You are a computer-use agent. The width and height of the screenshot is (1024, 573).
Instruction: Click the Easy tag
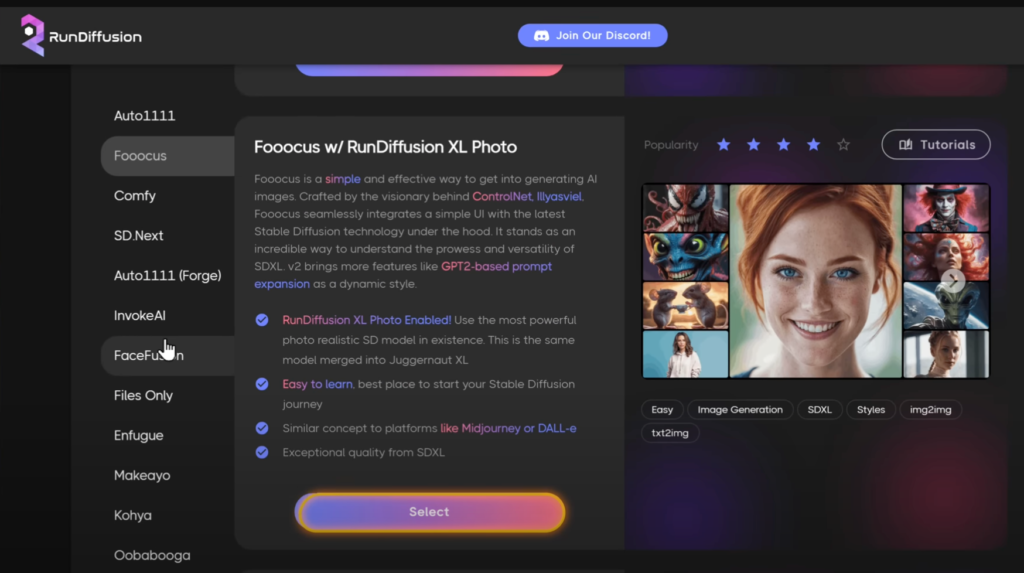tap(662, 410)
